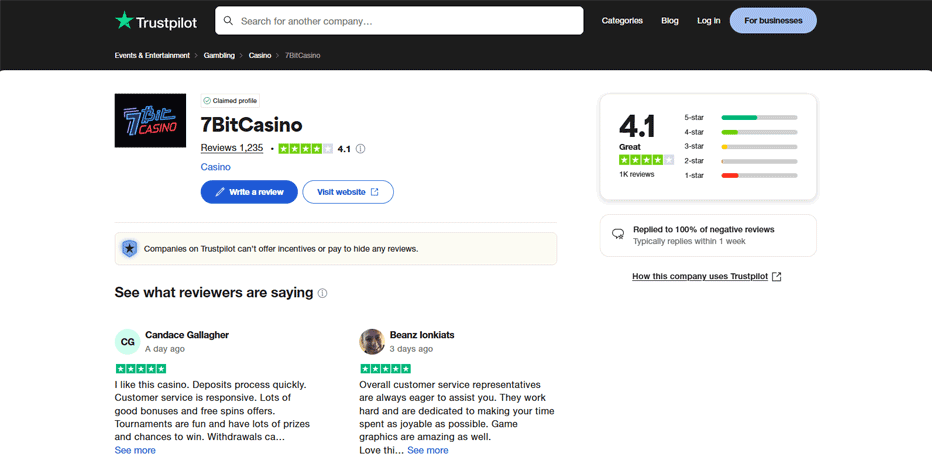
Task: Click the 7BitCasino breadcrumb text
Action: (x=303, y=55)
